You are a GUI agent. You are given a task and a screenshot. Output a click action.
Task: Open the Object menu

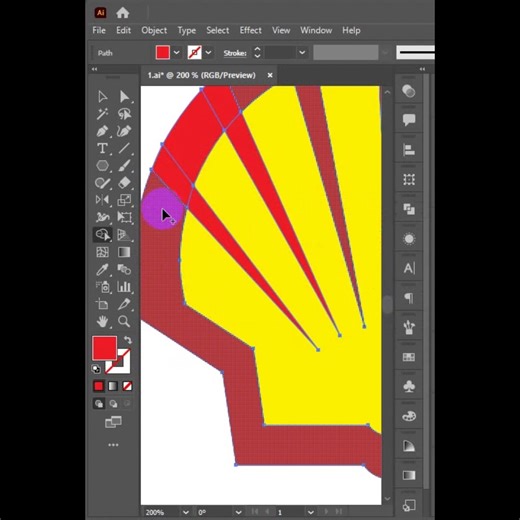click(154, 30)
